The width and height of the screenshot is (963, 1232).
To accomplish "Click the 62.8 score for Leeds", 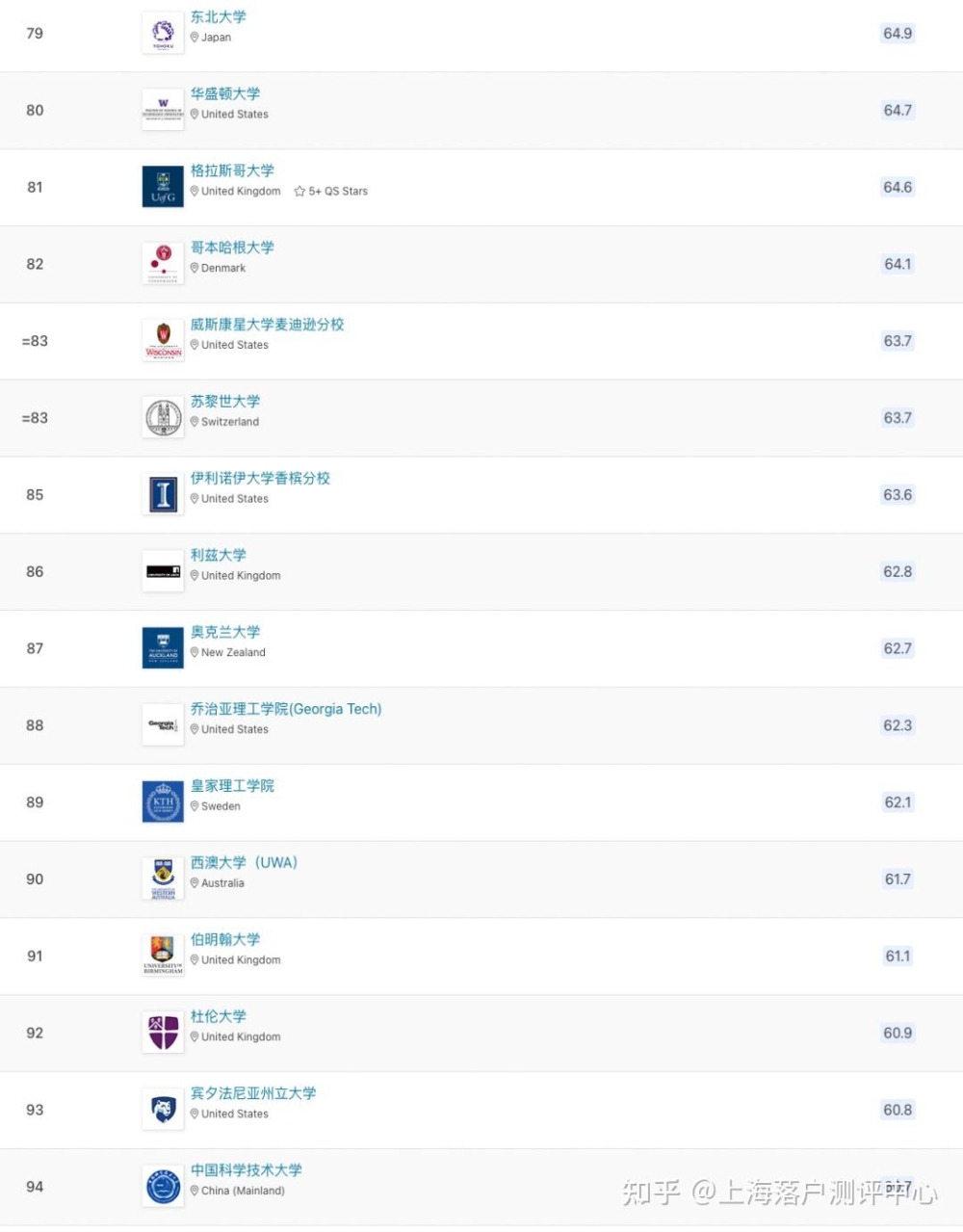I will [898, 572].
